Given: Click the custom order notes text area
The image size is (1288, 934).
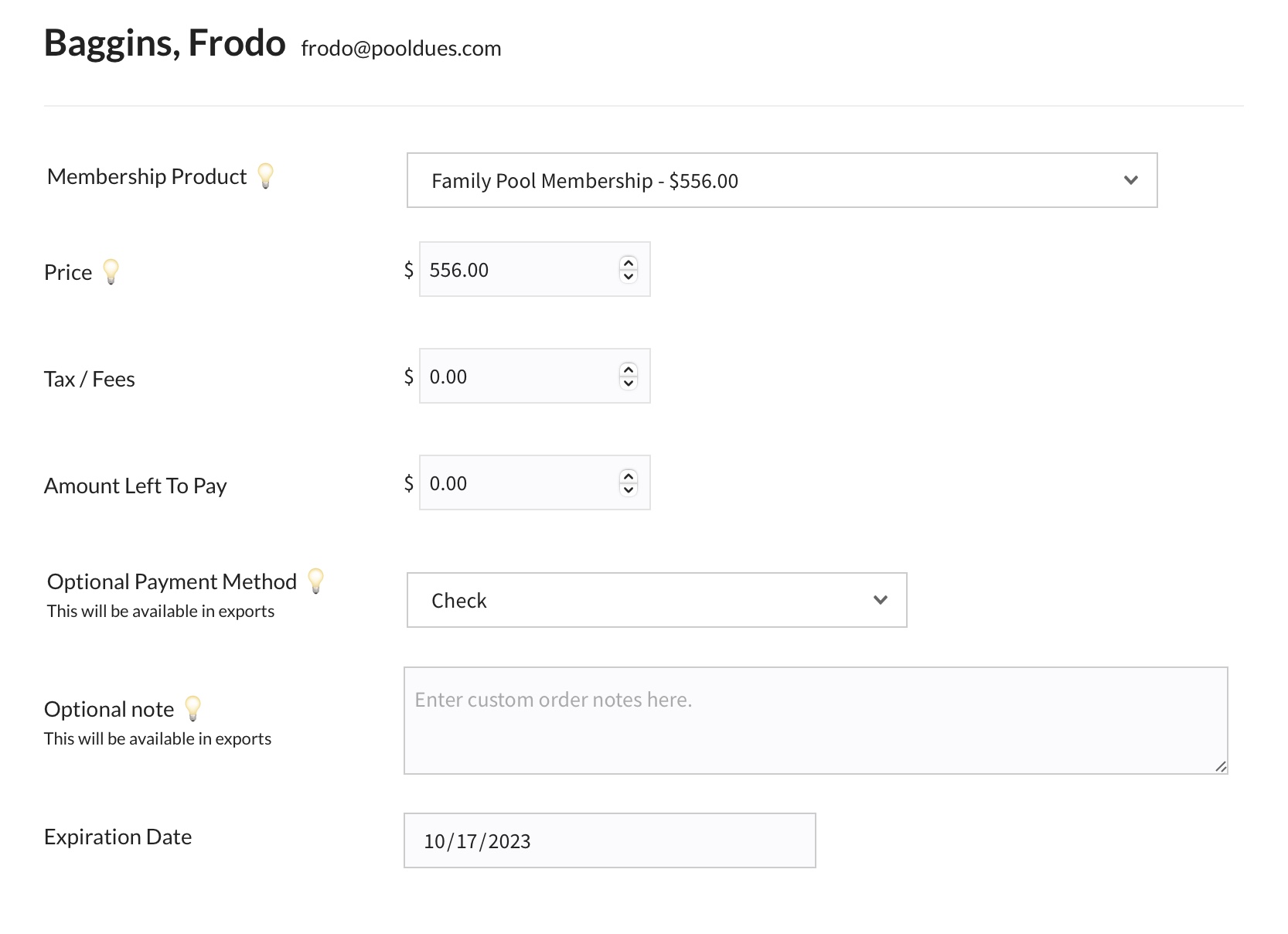Looking at the screenshot, I should (815, 721).
